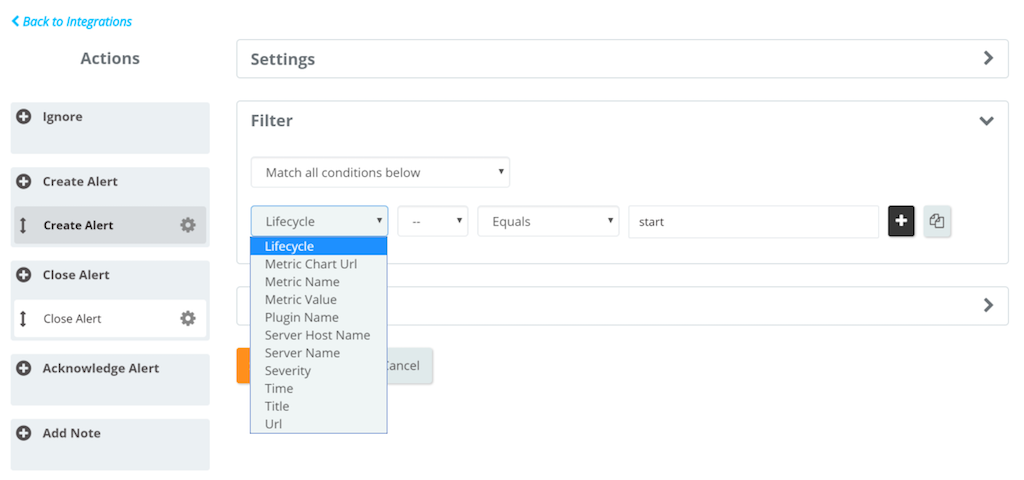Open Create Alert gear settings
This screenshot has height=480, width=1024.
tap(187, 226)
